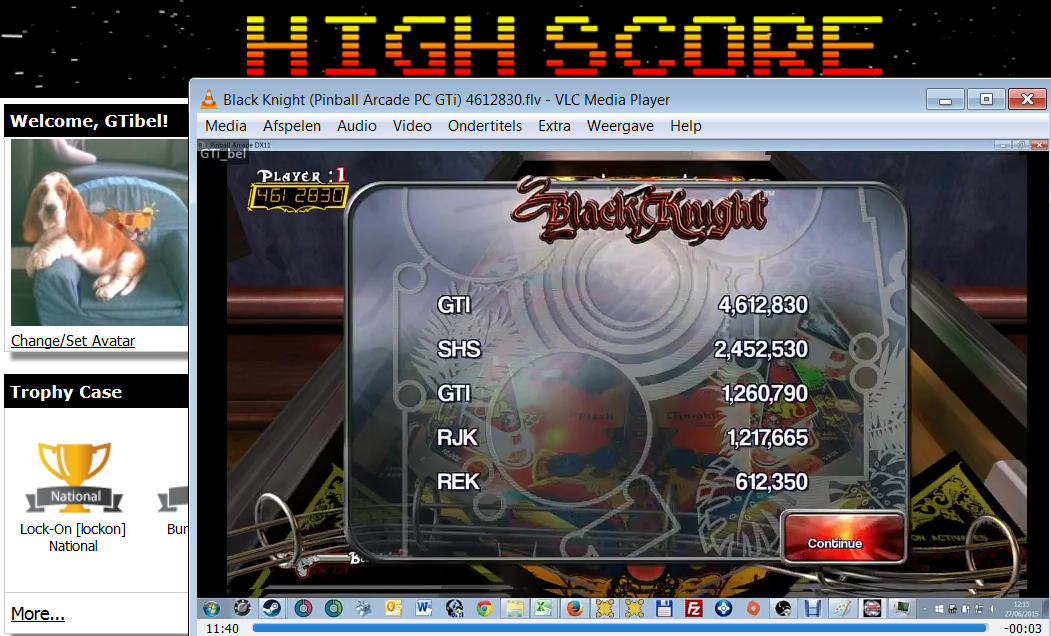This screenshot has width=1051, height=636.
Task: Click the file explorer folder icon in the taskbar
Action: point(514,608)
